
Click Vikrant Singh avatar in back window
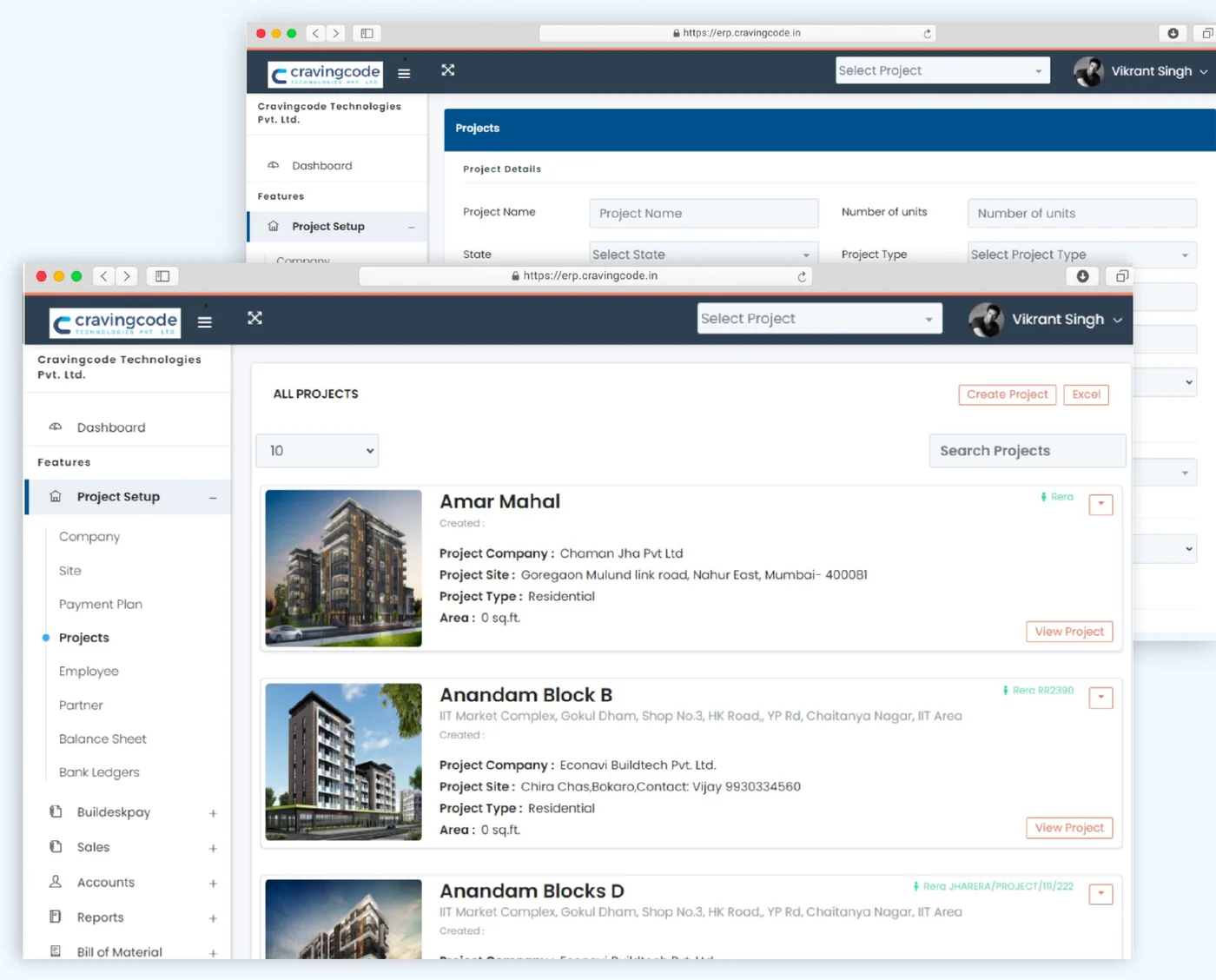(1088, 71)
